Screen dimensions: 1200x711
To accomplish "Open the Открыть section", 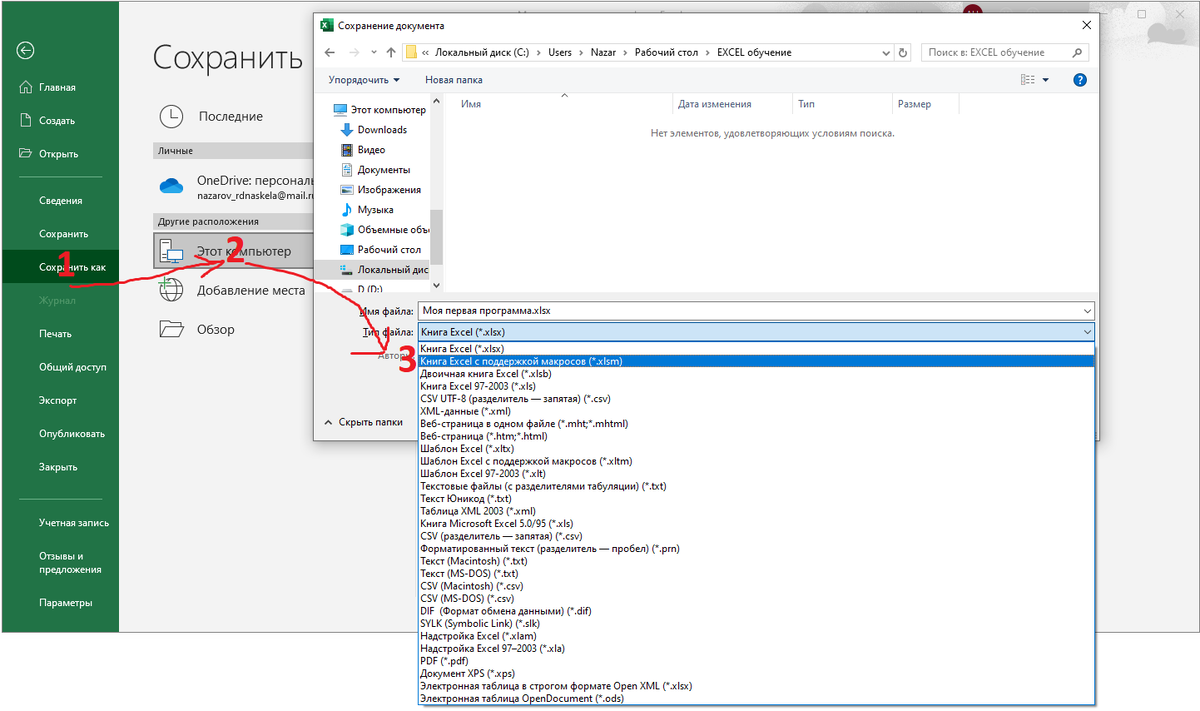I will [x=60, y=154].
